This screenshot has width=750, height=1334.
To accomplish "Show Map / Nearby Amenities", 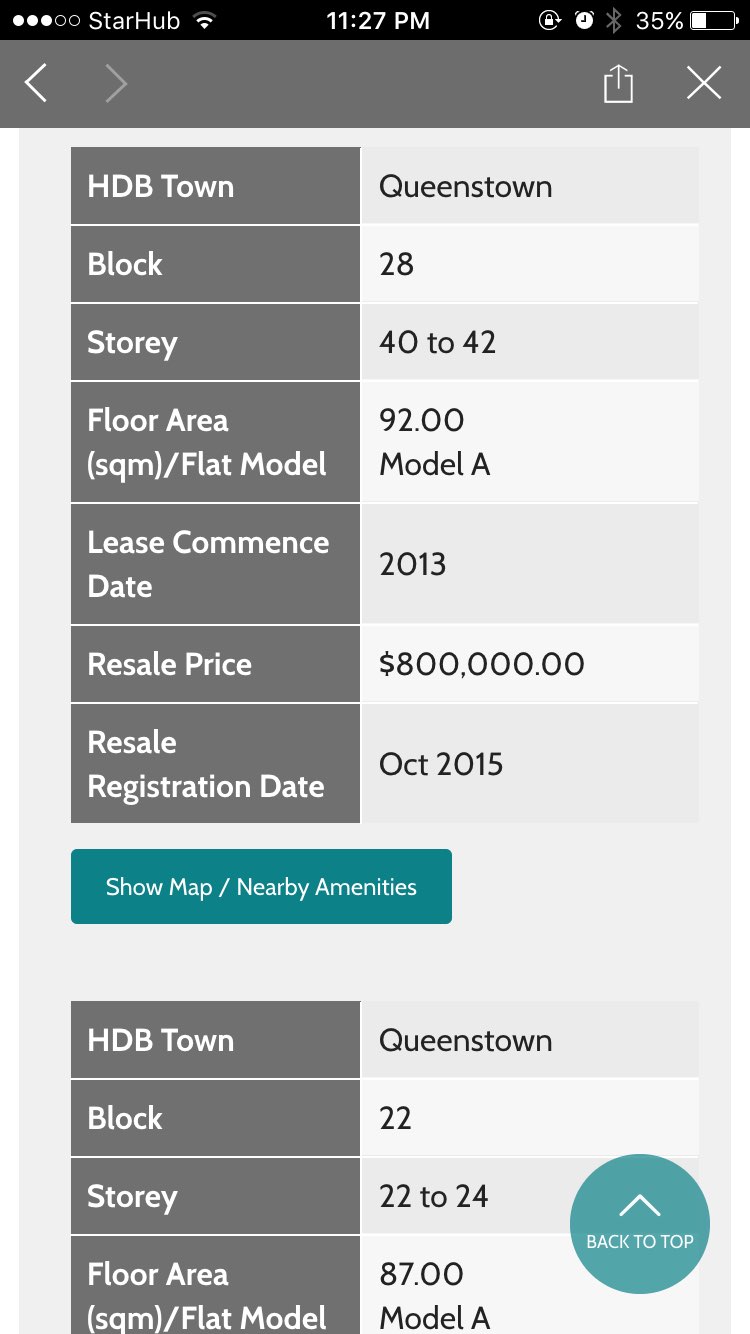I will tap(261, 886).
